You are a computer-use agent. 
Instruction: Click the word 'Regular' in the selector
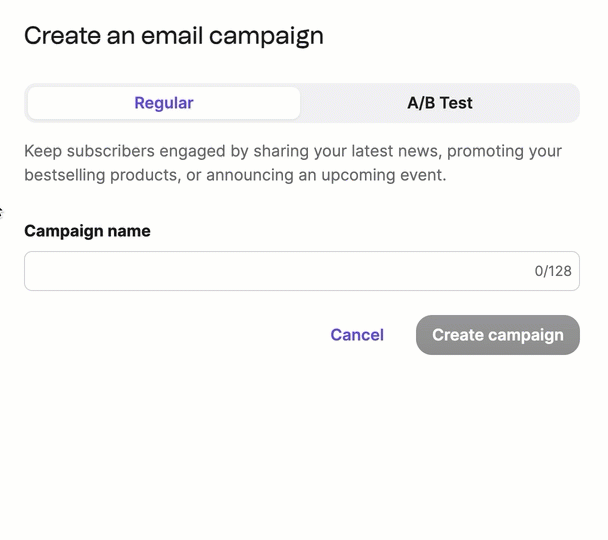[164, 103]
